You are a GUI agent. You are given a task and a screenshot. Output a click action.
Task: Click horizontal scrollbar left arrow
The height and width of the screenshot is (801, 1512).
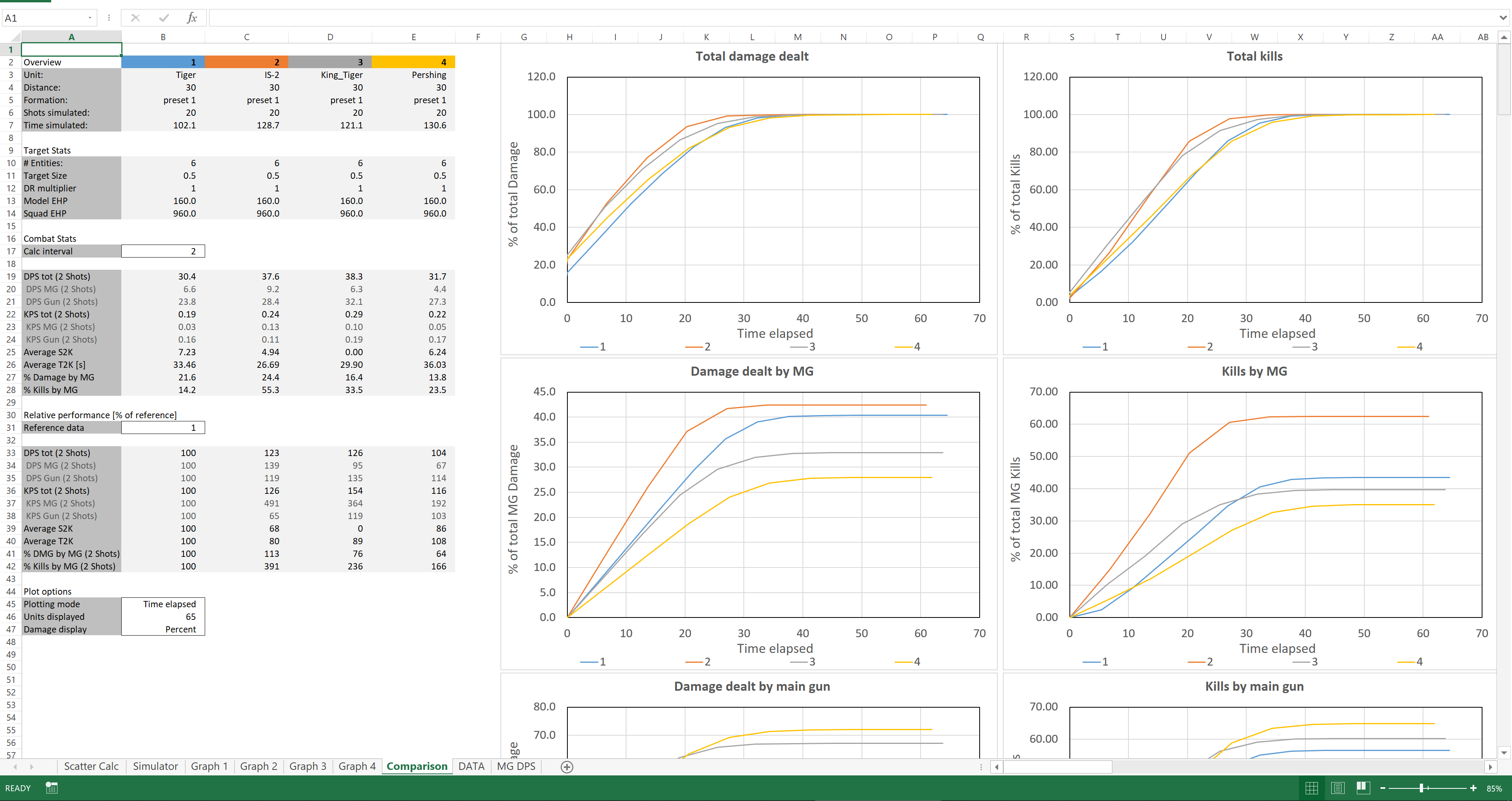pos(997,766)
